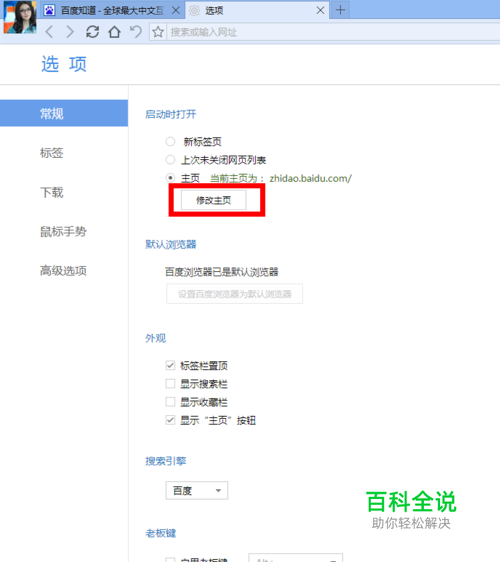Close the 选项 tab

pos(320,10)
